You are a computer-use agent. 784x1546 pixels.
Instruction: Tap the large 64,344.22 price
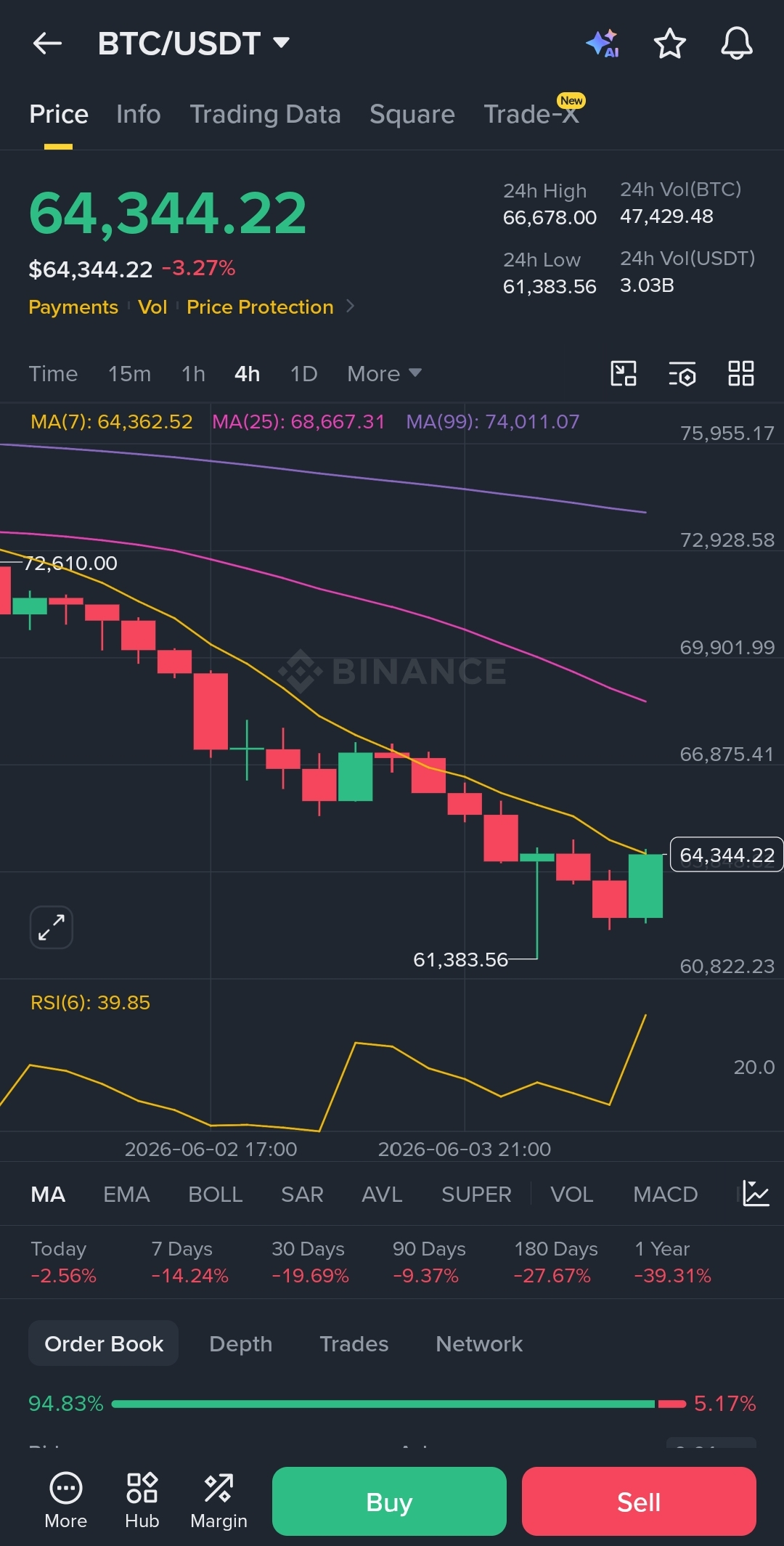pyautogui.click(x=168, y=213)
